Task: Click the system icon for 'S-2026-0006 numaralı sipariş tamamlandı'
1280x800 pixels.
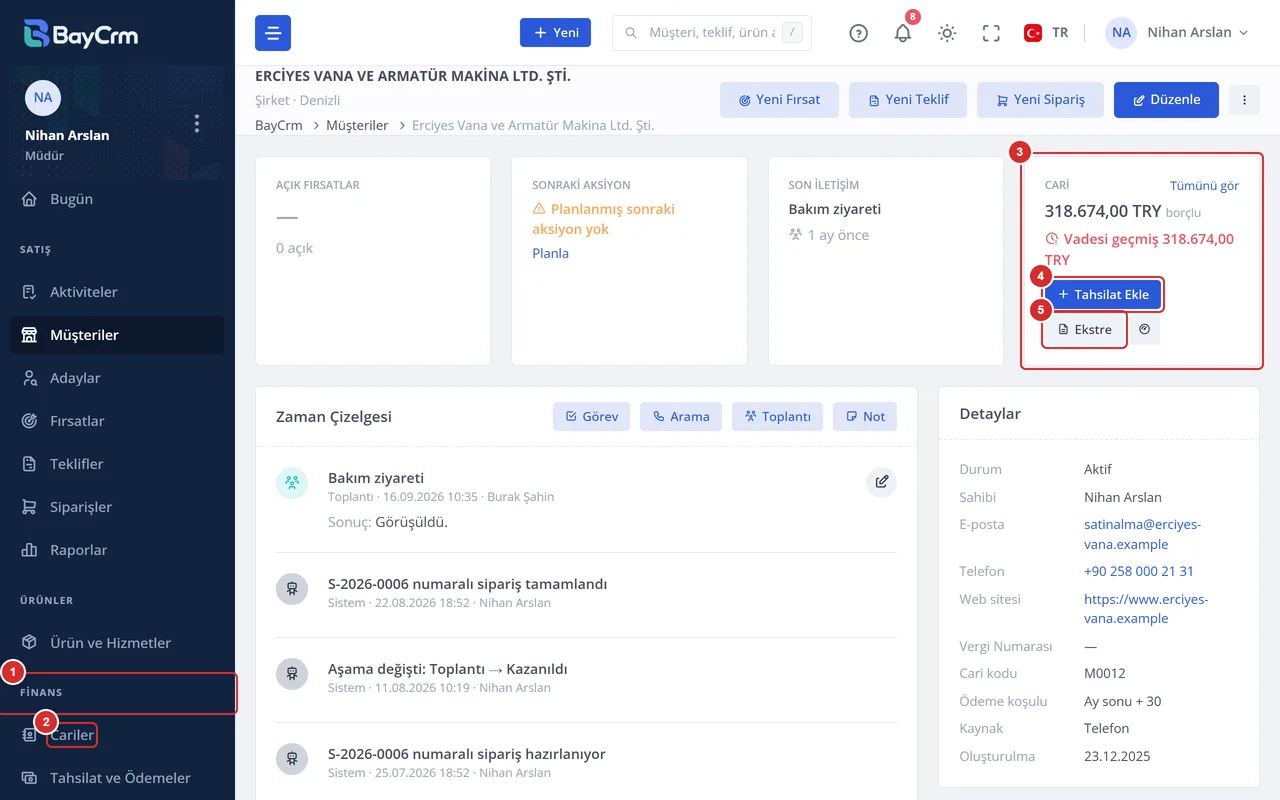Action: (x=291, y=589)
